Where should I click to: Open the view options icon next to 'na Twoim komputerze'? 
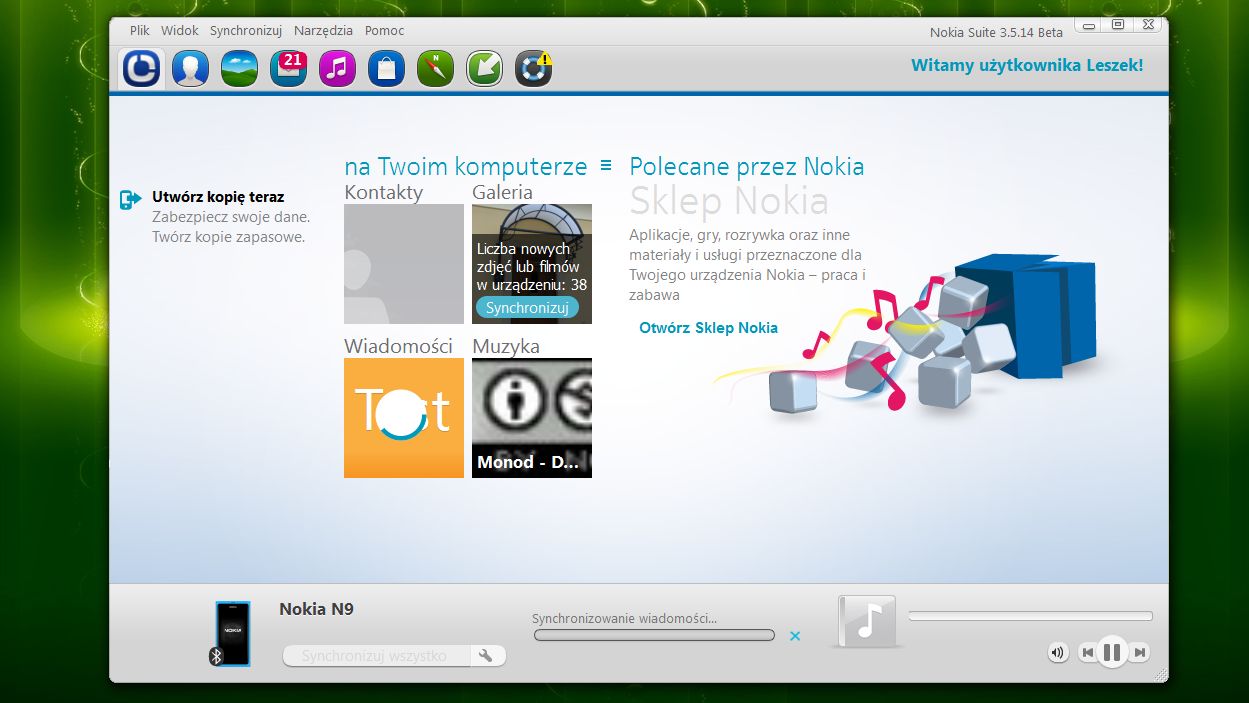point(605,164)
